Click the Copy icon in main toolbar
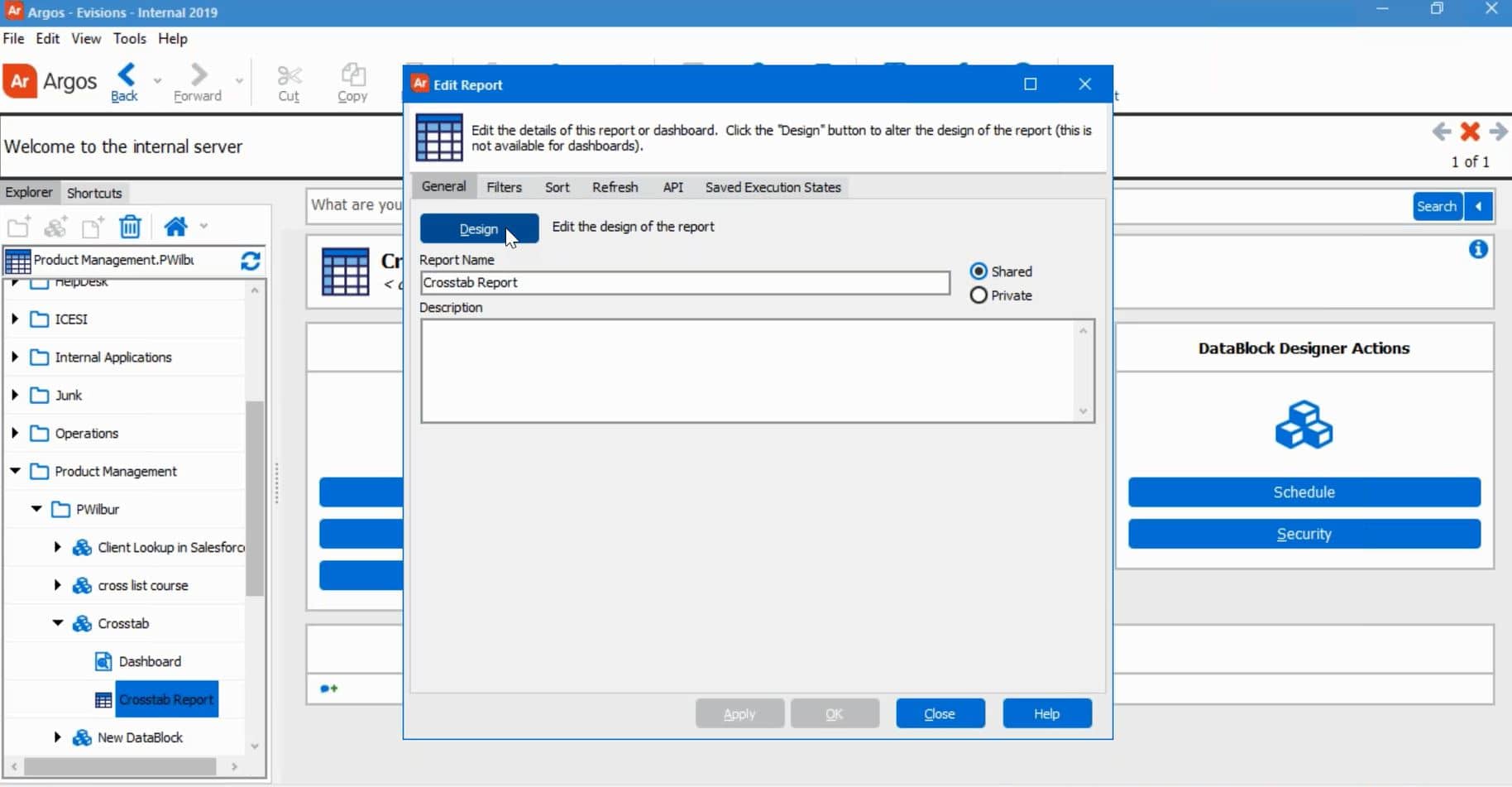1512x787 pixels. click(353, 82)
